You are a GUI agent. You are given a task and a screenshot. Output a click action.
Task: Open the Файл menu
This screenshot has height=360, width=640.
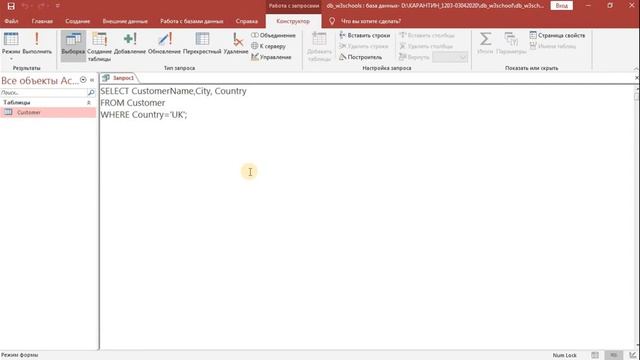11,21
